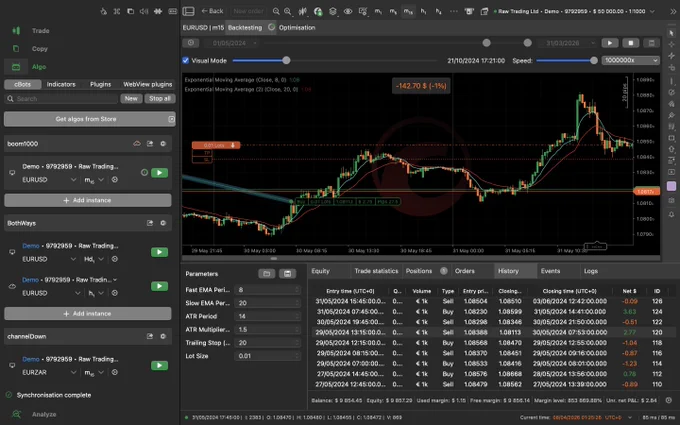The width and height of the screenshot is (680, 425).
Task: Select the h4 timeframe icon
Action: click(x=438, y=11)
